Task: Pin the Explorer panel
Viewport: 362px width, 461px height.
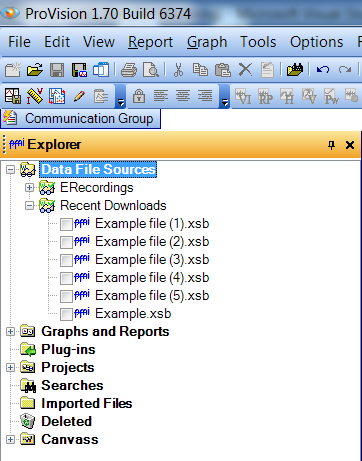Action: (331, 145)
